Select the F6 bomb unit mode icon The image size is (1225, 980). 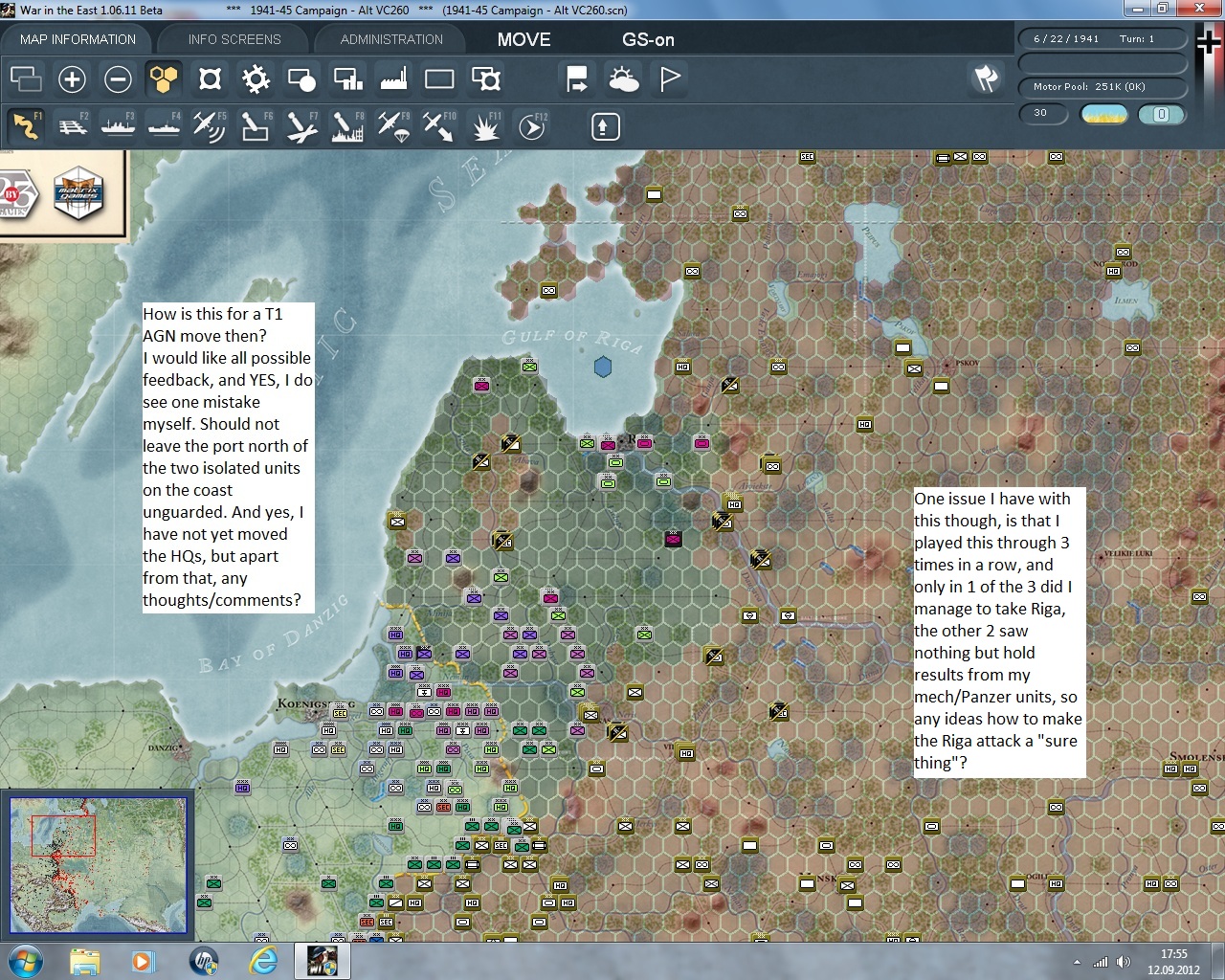[x=256, y=125]
